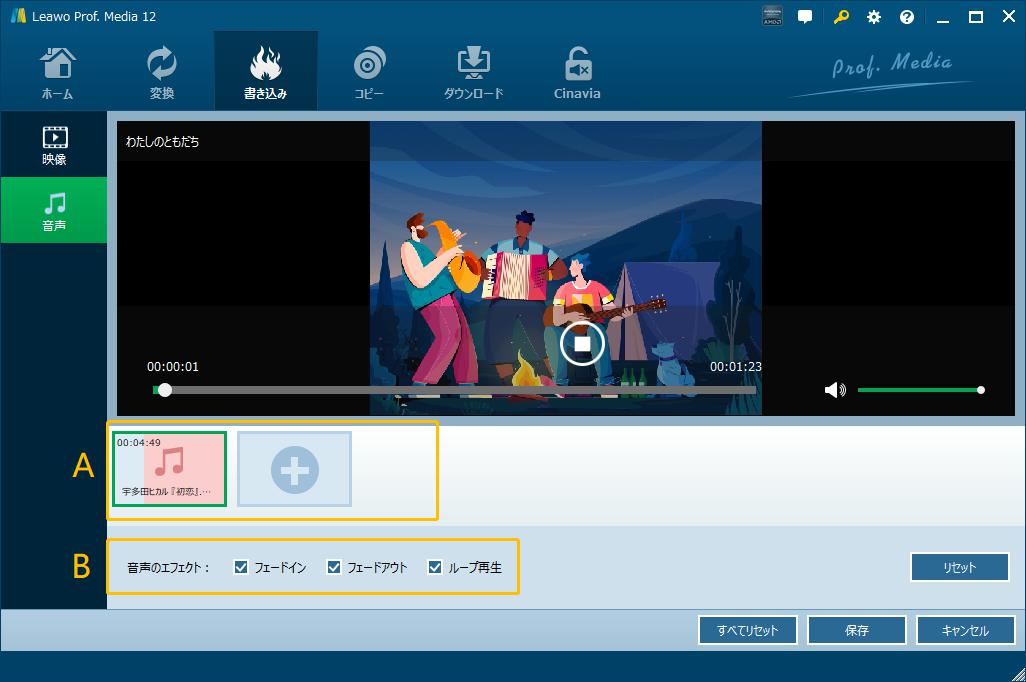Open the feedback chat bubble icon
The width and height of the screenshot is (1026, 682).
805,17
